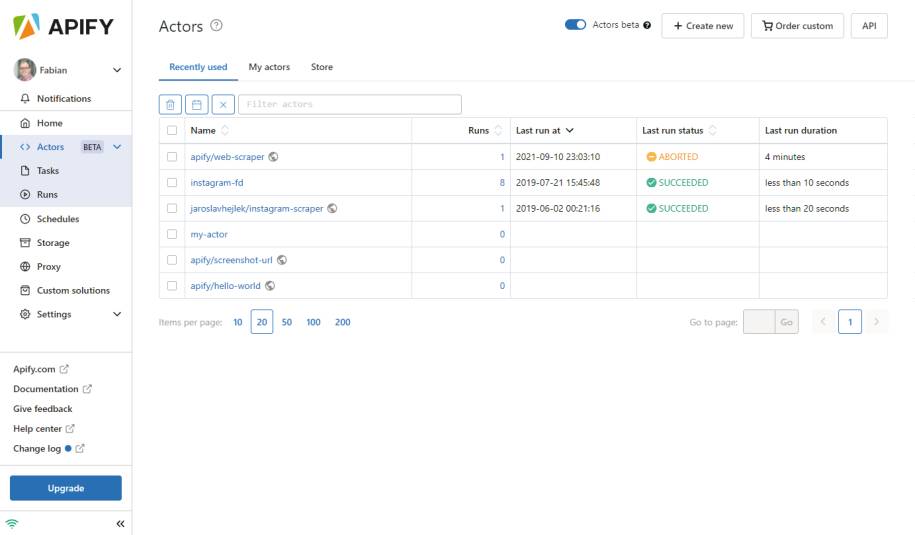The height and width of the screenshot is (535, 915).
Task: Open the my-actor link
Action: (209, 234)
